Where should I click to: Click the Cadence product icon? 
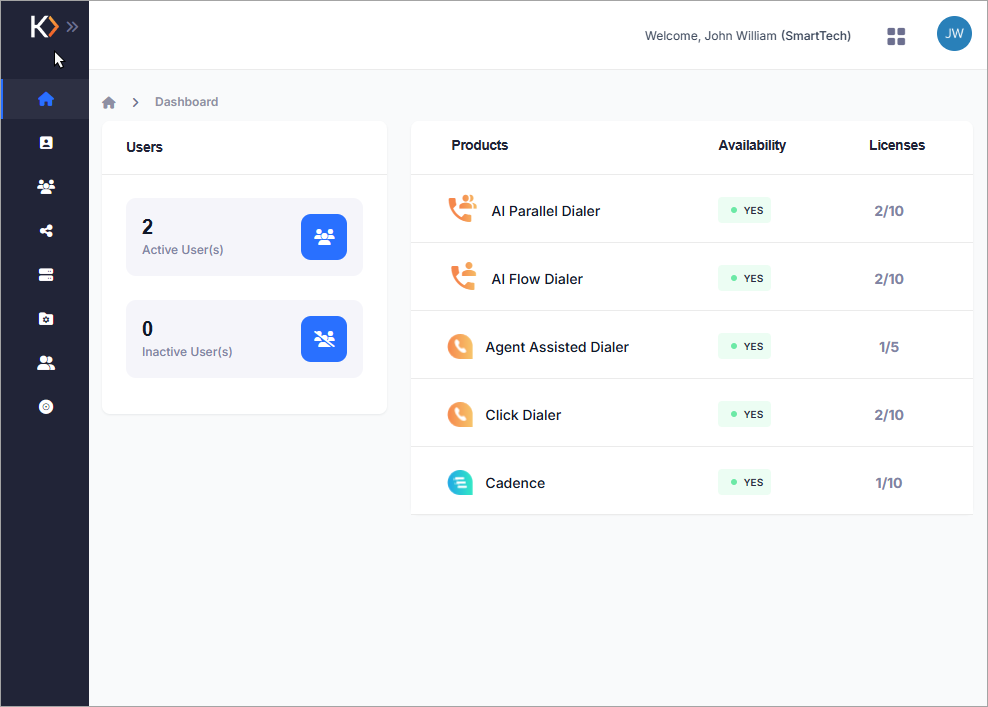coord(460,483)
